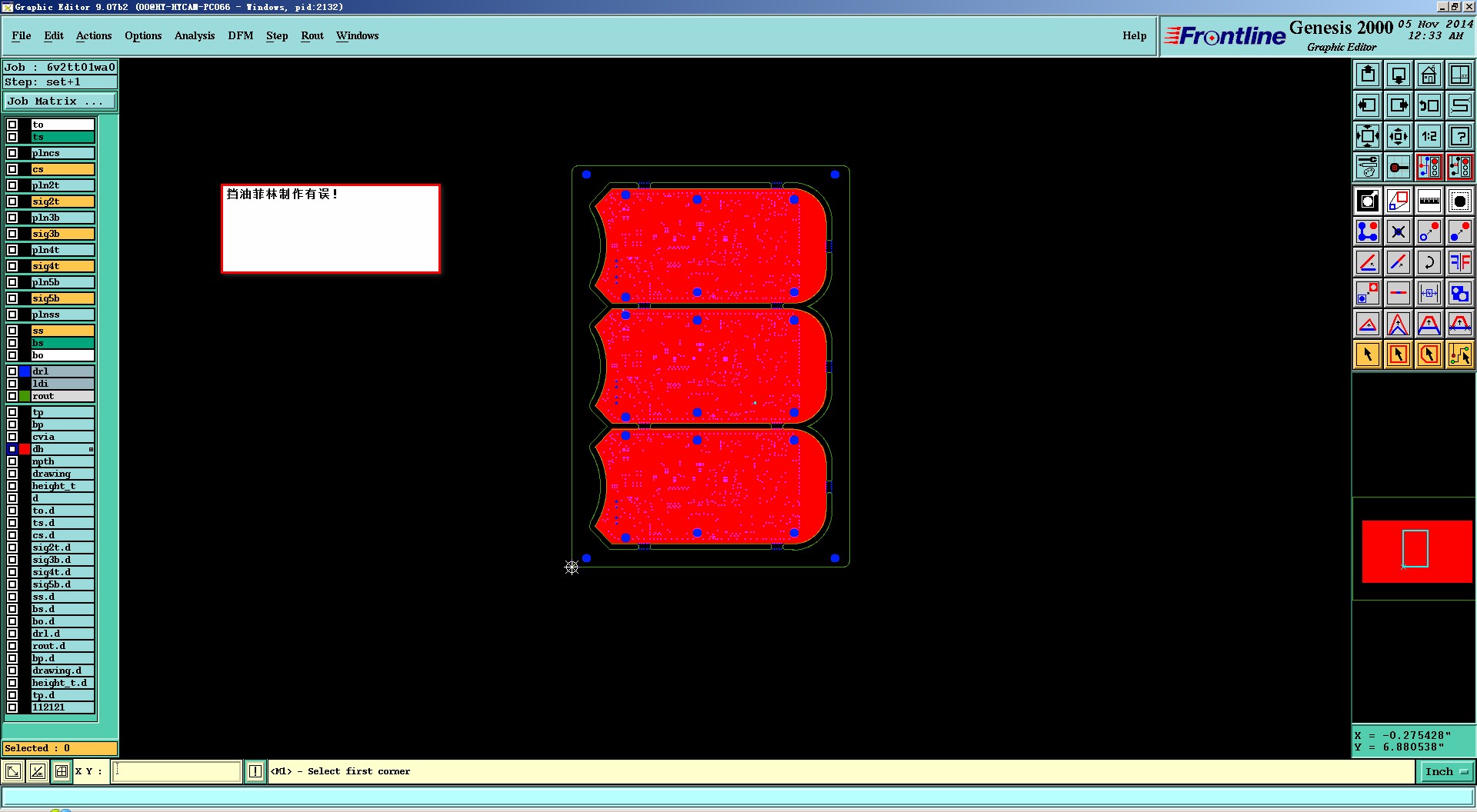The width and height of the screenshot is (1477, 812).
Task: Open the Analysis menu
Action: (195, 35)
